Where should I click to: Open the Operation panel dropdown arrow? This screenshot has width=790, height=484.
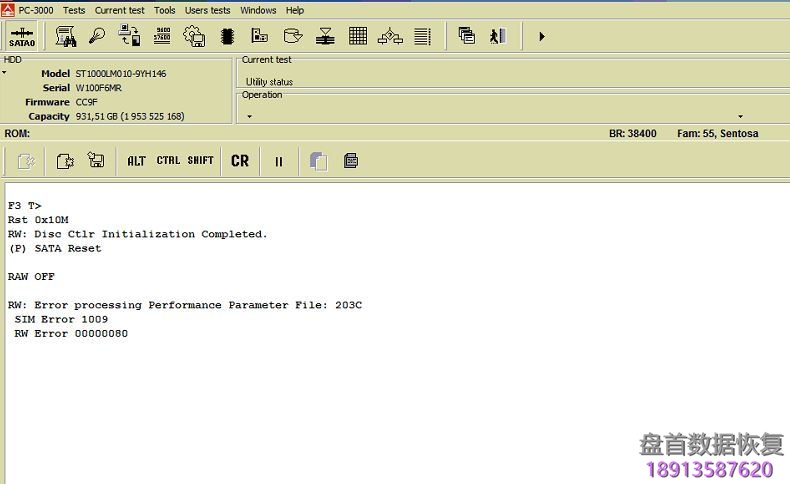click(x=249, y=116)
